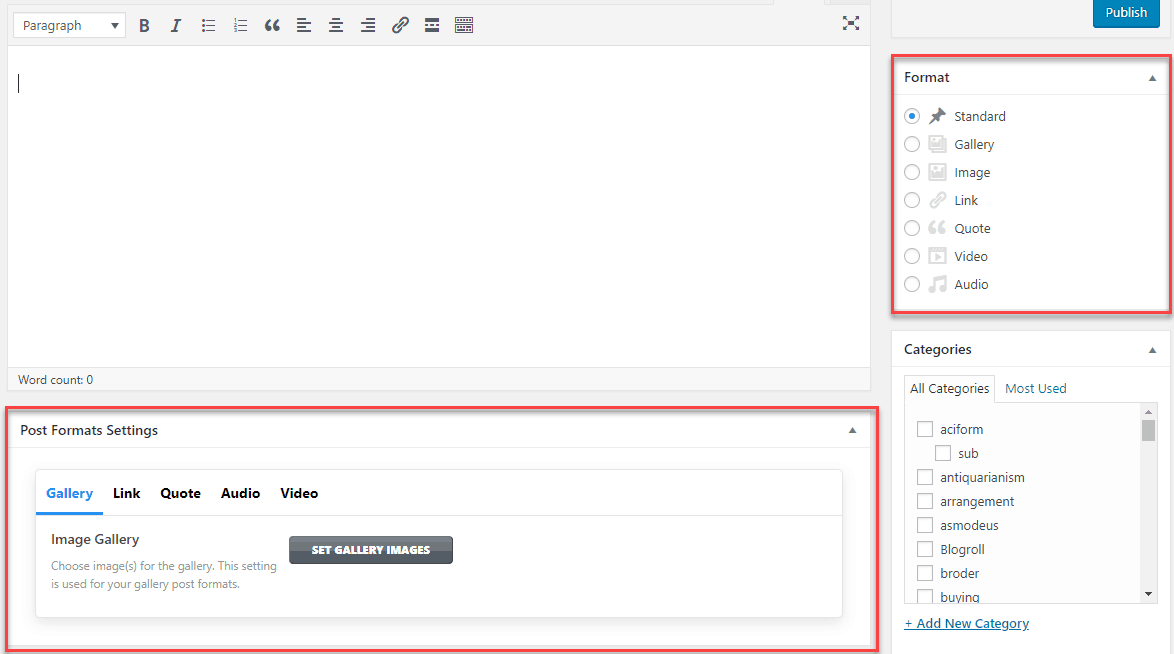Insert the Read More tag
The width and height of the screenshot is (1174, 654).
coord(432,26)
